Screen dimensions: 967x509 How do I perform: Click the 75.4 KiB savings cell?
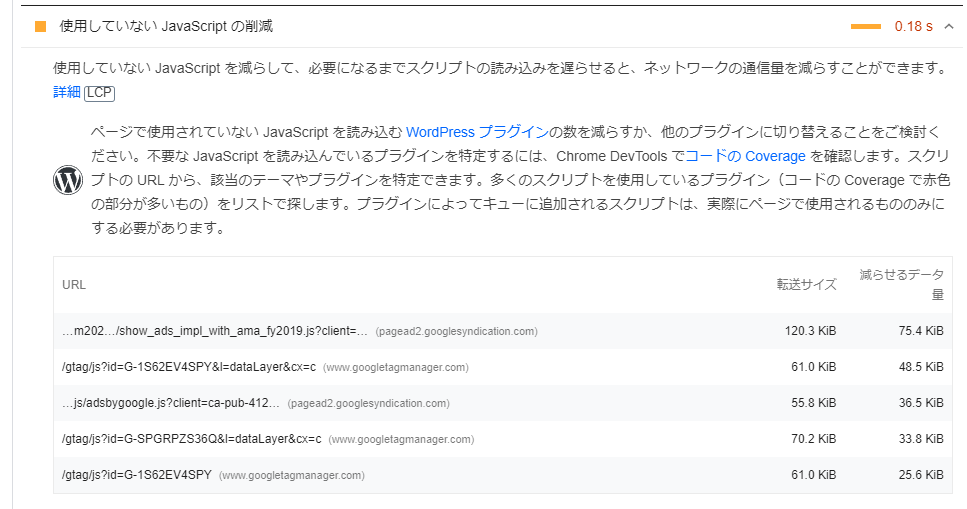click(921, 331)
